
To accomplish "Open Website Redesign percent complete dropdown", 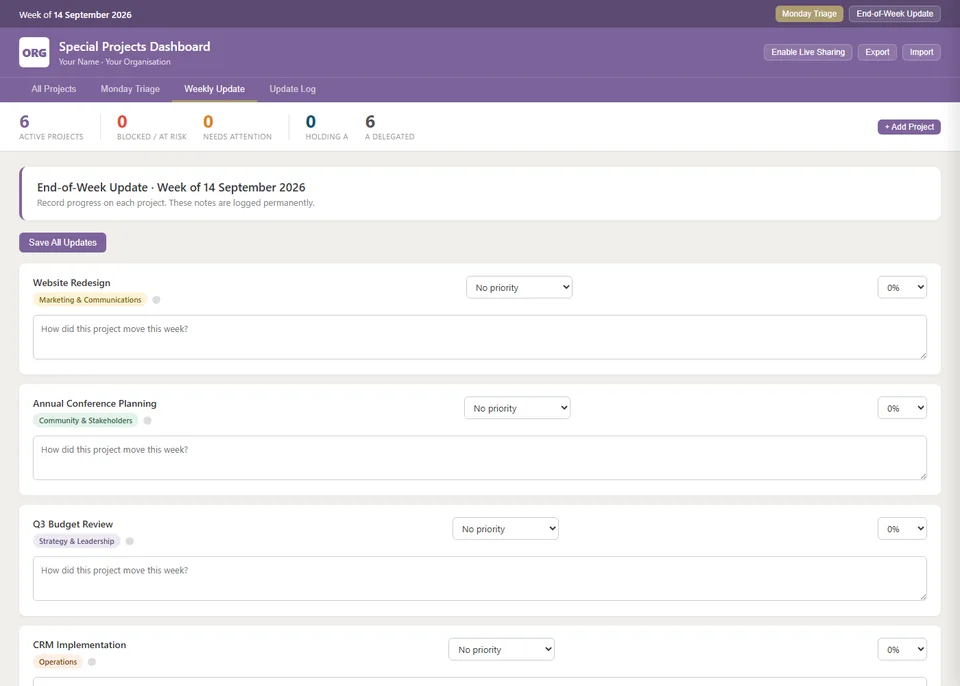I will point(902,287).
